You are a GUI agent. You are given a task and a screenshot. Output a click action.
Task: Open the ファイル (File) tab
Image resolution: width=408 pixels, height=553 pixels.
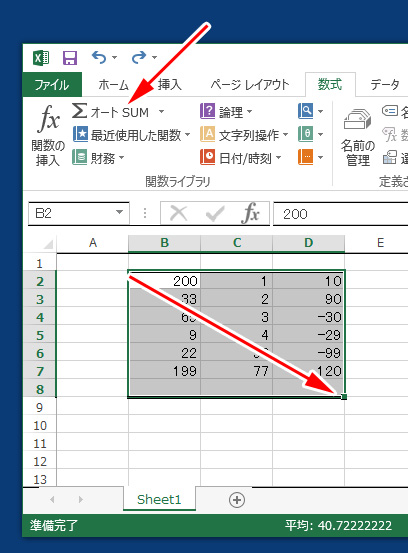(x=52, y=85)
